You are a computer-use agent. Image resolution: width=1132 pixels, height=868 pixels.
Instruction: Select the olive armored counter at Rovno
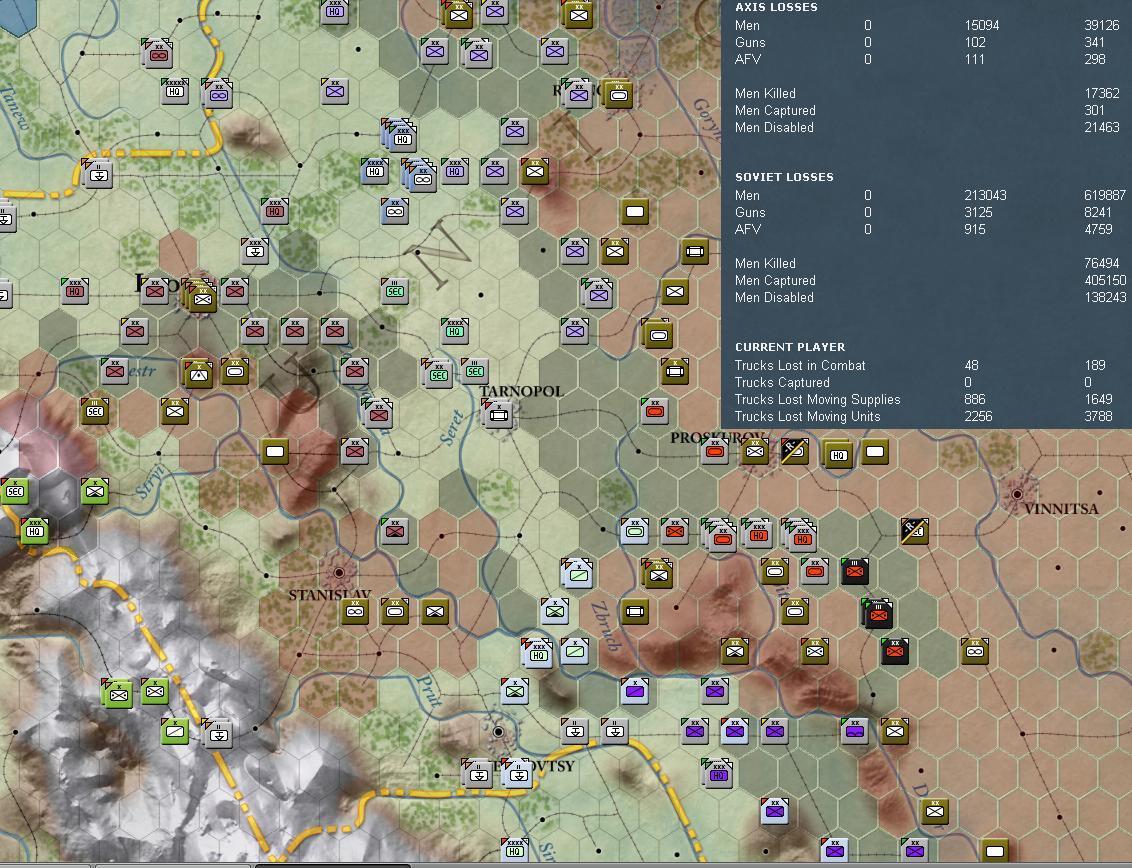617,95
